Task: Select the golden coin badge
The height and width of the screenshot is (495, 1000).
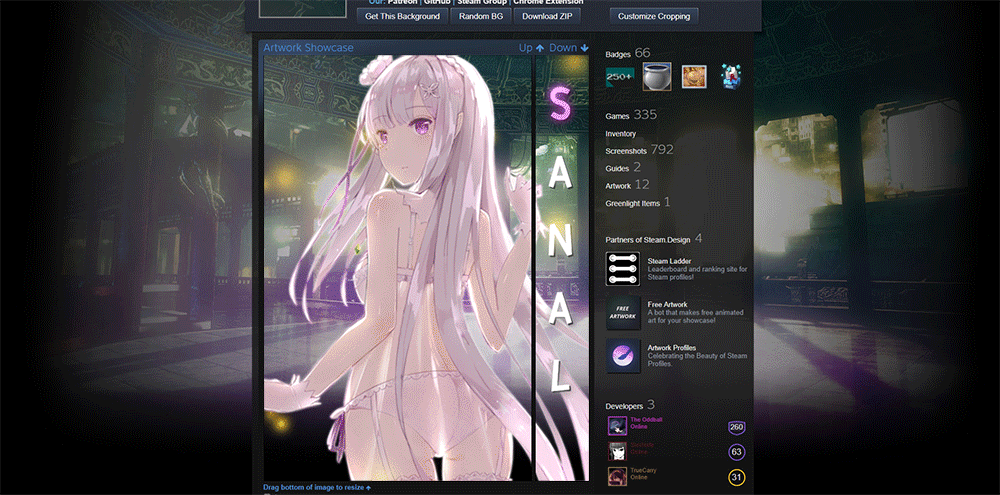Action: [x=694, y=77]
